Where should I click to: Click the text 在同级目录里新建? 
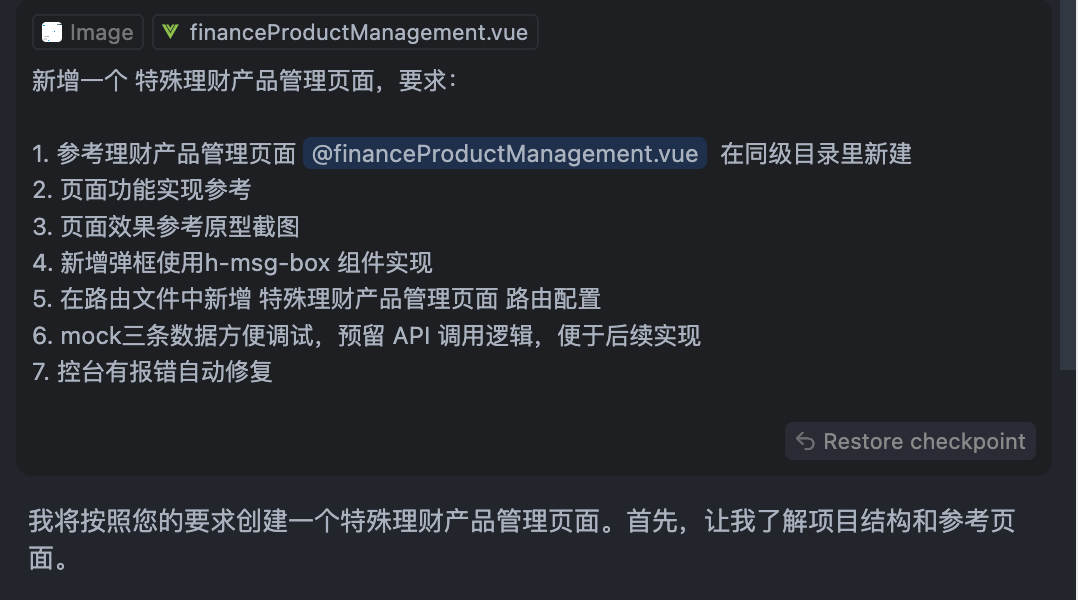click(816, 154)
